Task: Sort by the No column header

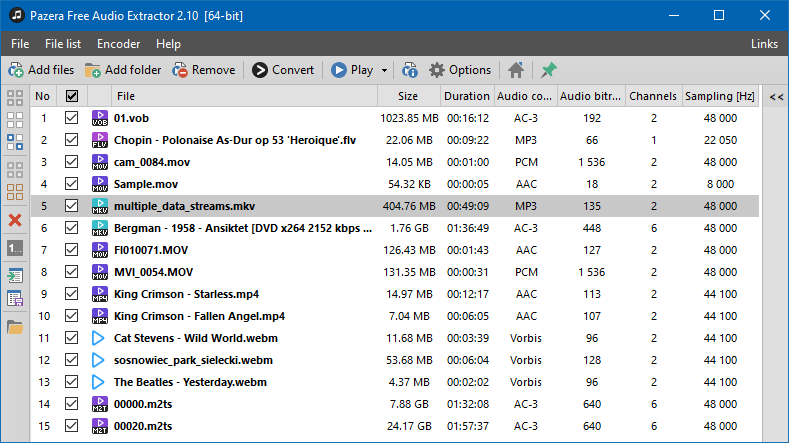Action: click(43, 96)
